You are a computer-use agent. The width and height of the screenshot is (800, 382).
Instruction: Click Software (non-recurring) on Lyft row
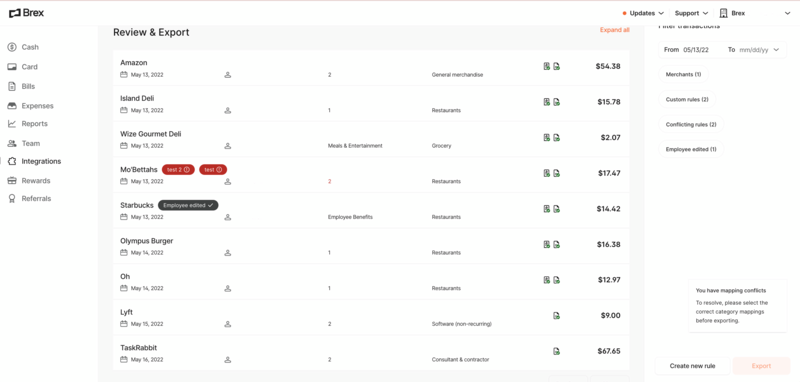[x=462, y=324]
